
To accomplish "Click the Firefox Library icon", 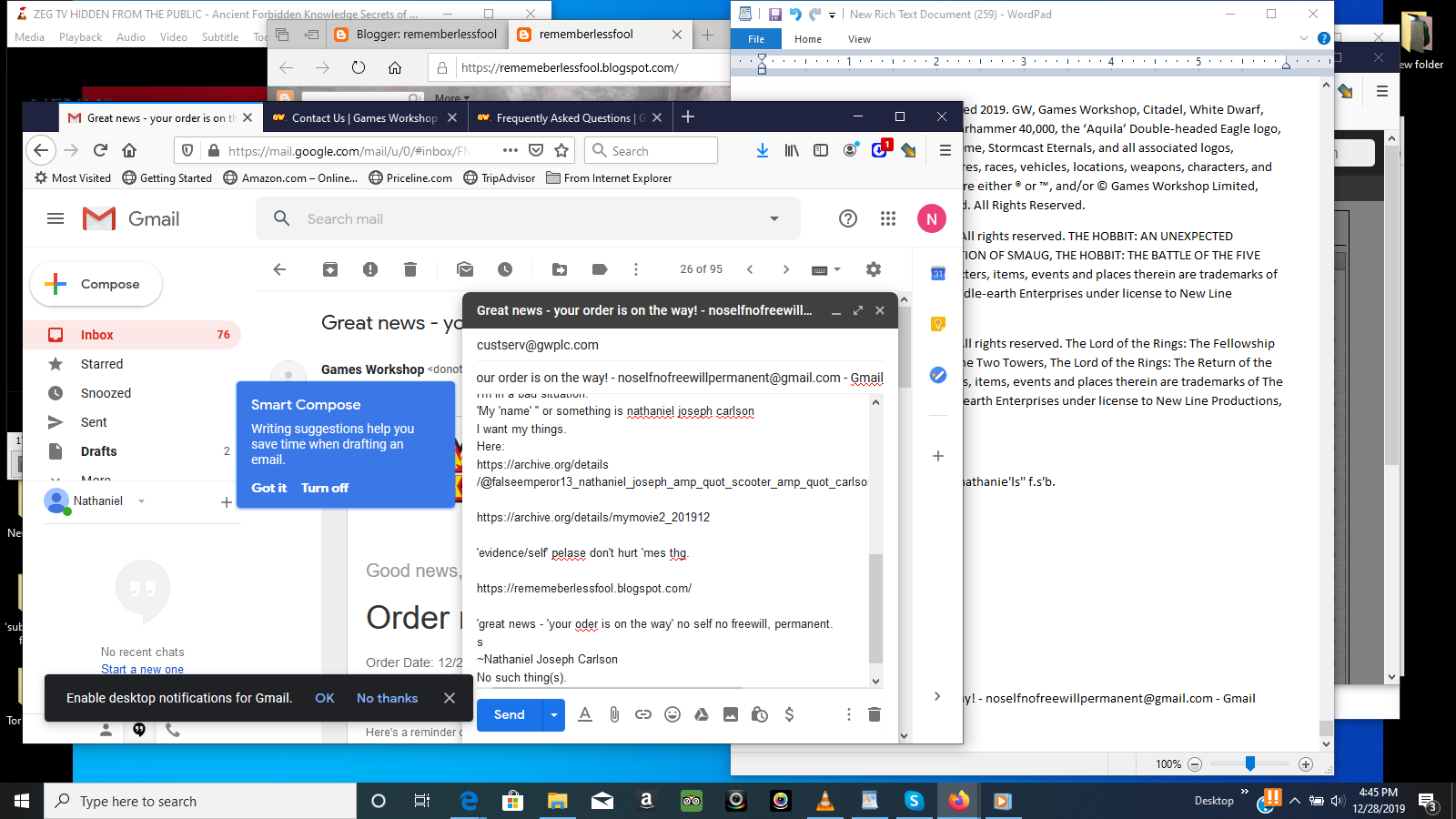I will (792, 150).
